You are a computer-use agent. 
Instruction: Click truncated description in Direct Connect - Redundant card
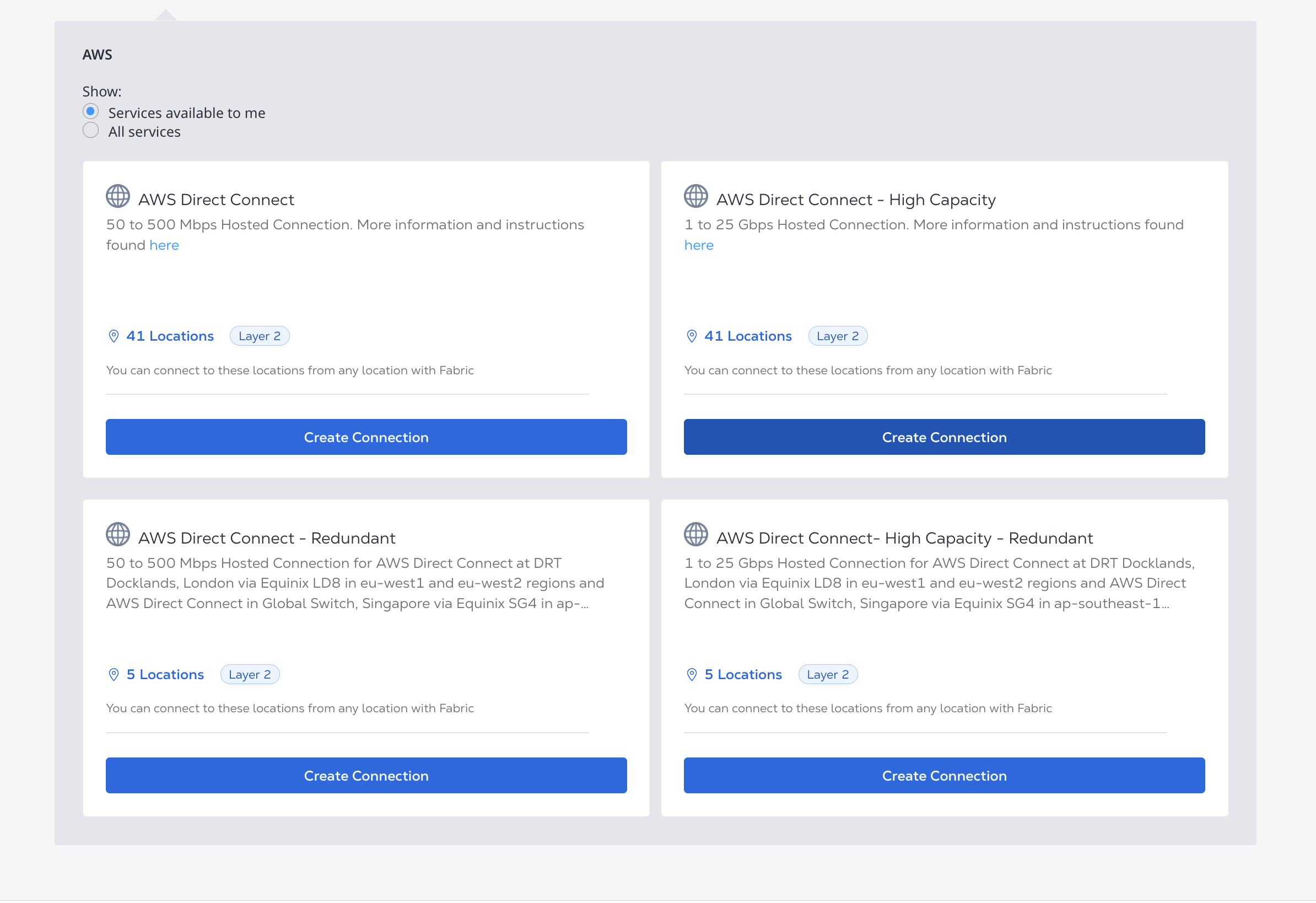355,583
